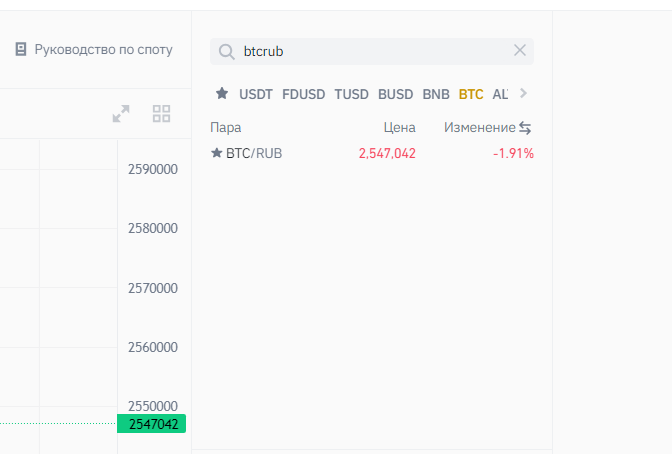Sort pairs by Пара column header
Viewport: 672px width, 454px height.
pos(226,128)
